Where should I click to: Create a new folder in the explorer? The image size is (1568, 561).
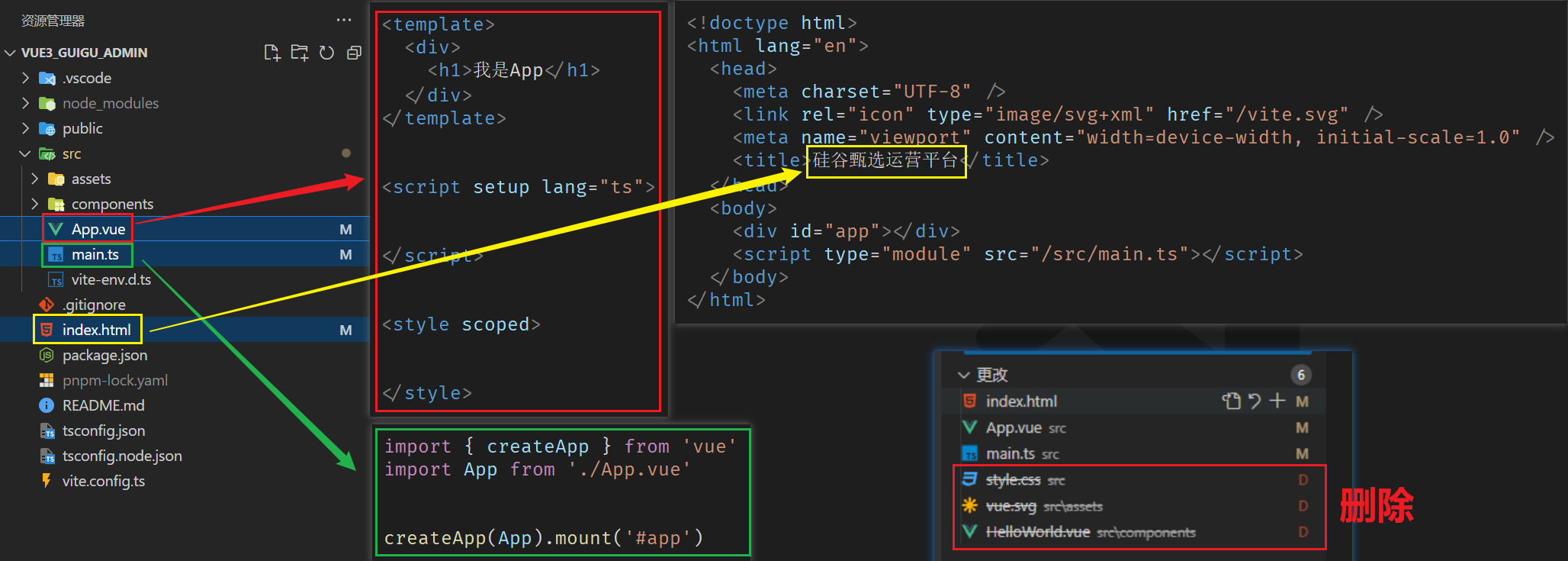(299, 53)
